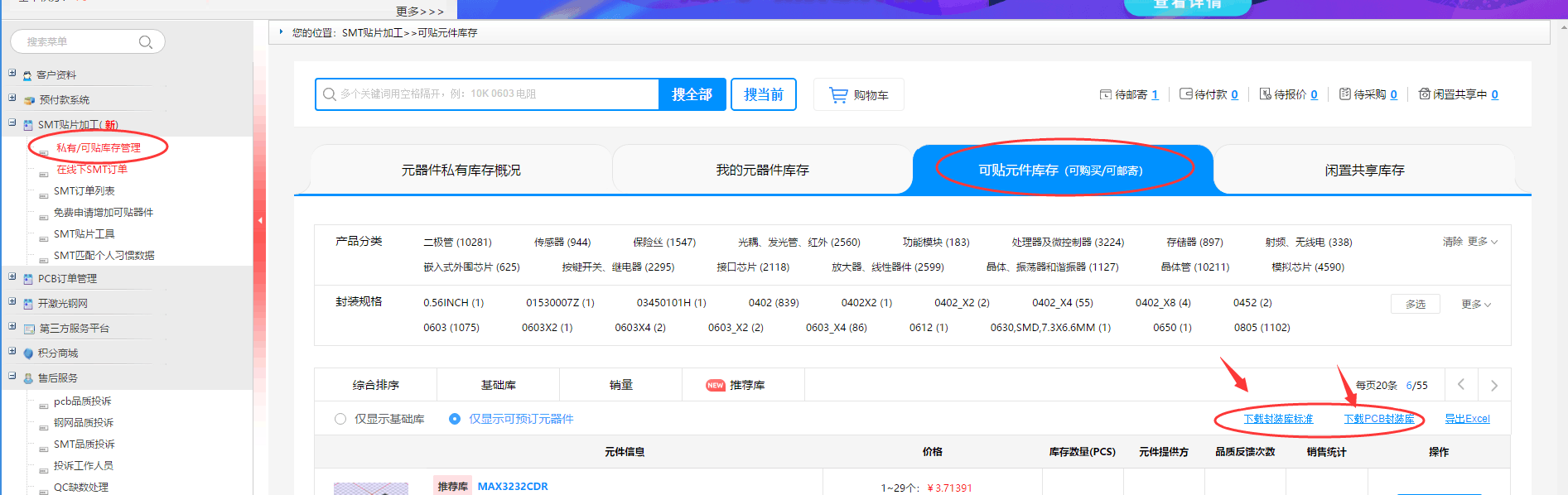Click the magnifier icon in sidebar menu search
Screen dimensions: 1568x495
point(146,42)
